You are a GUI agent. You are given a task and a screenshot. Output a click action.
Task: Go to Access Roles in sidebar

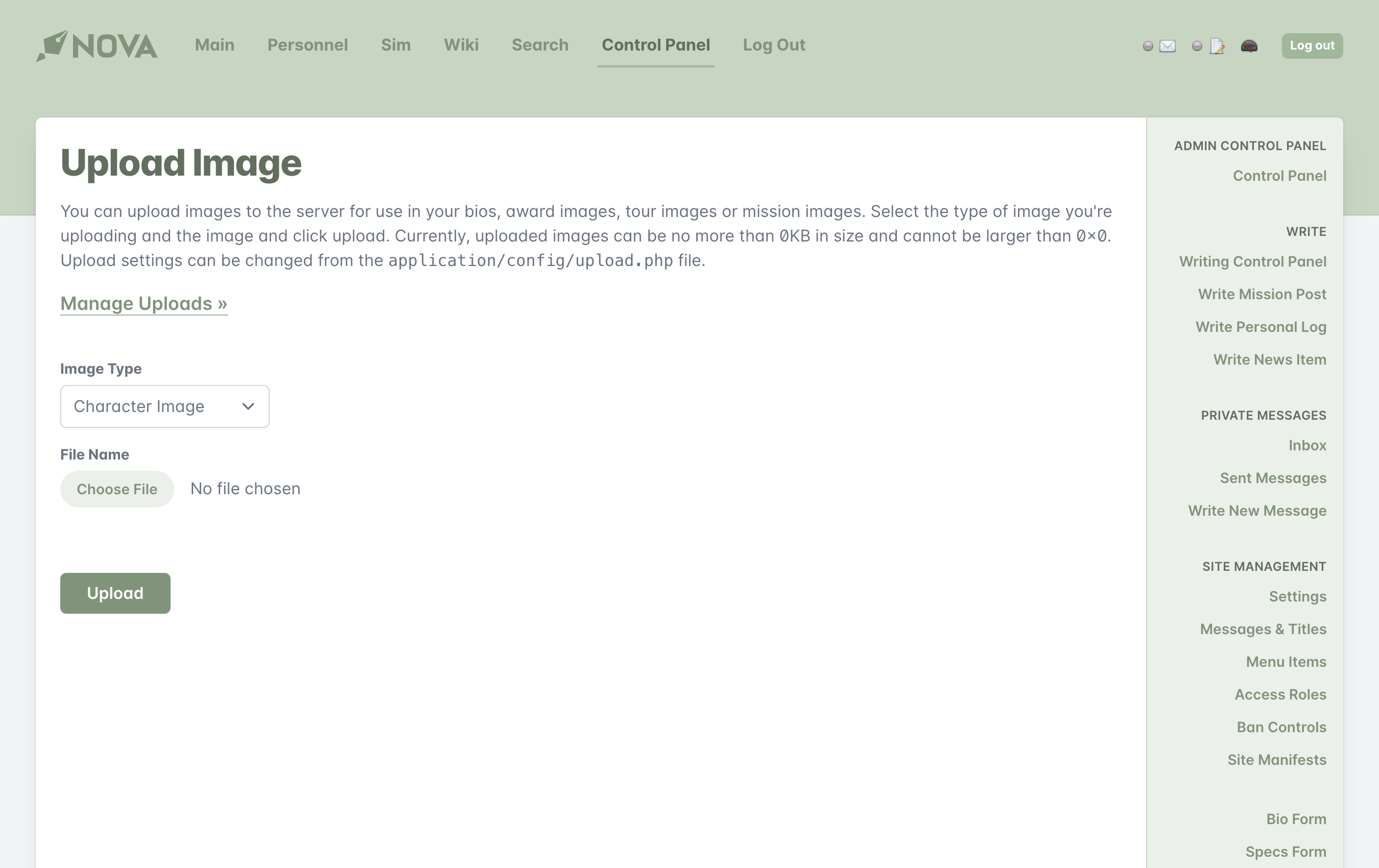(x=1280, y=694)
